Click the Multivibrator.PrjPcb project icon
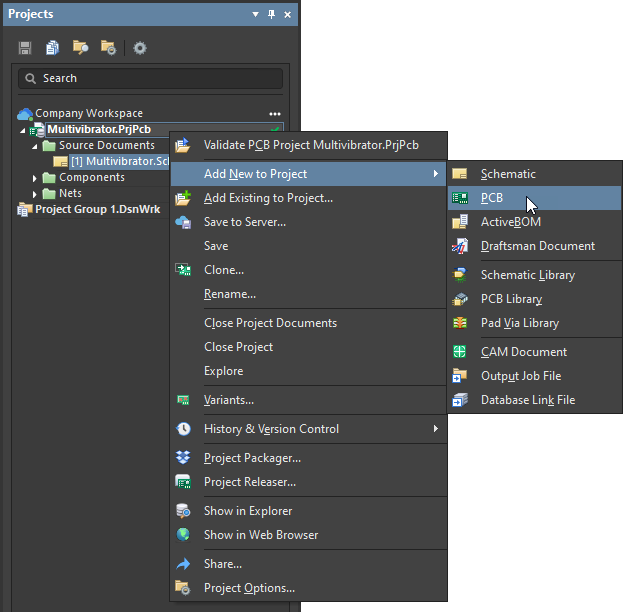The image size is (623, 612). (x=37, y=130)
